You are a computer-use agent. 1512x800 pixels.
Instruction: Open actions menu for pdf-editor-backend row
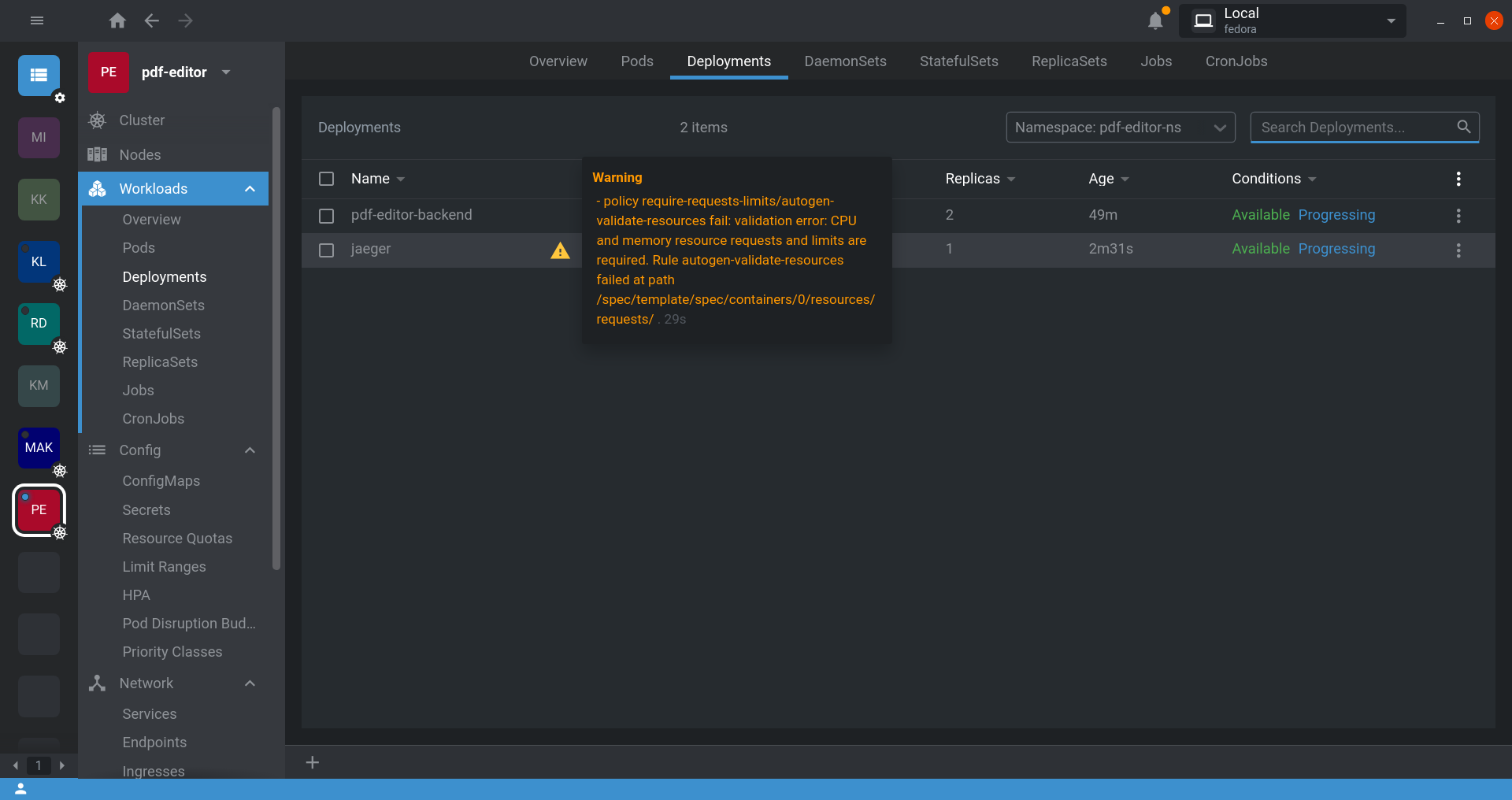[x=1458, y=216]
